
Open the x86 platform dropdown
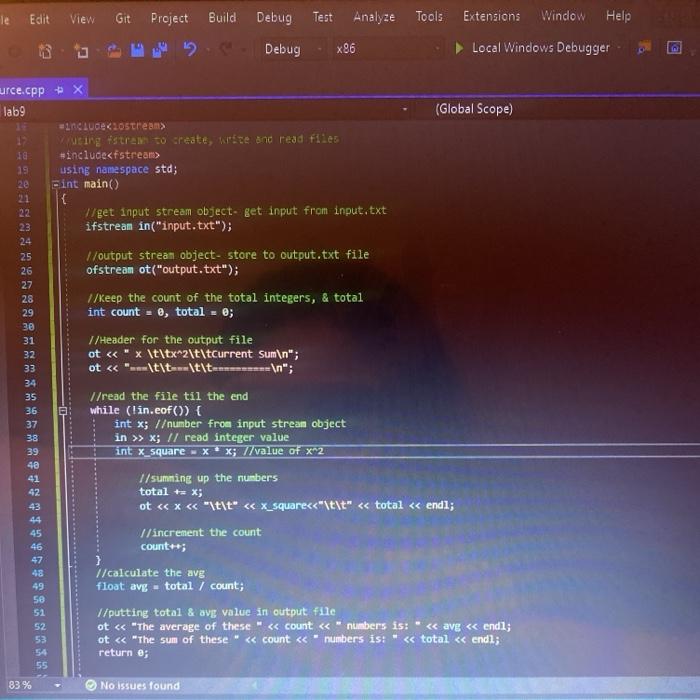388,48
